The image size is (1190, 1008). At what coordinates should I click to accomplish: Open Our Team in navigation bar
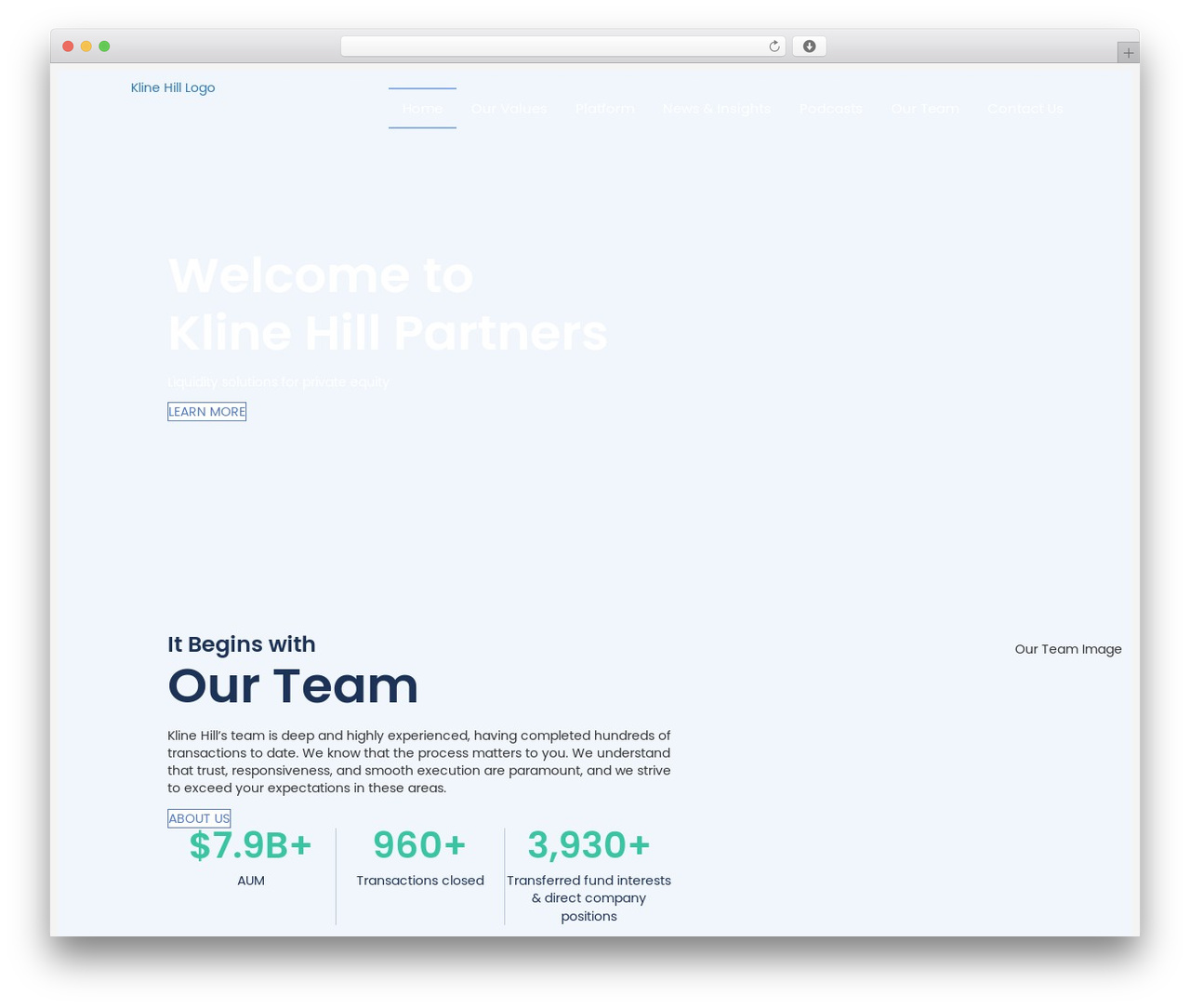pos(924,109)
